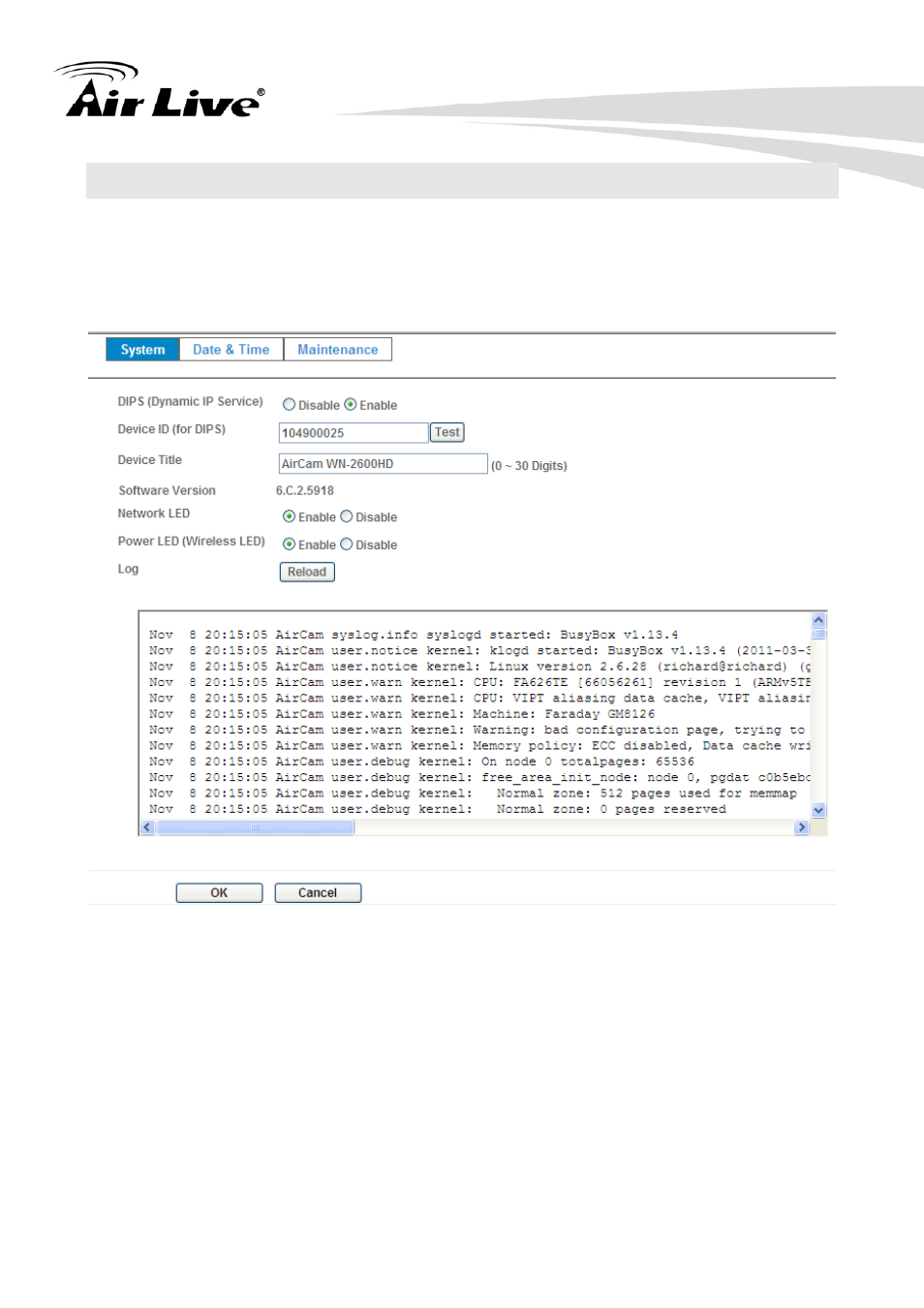Click the log scroll down arrow

818,811
